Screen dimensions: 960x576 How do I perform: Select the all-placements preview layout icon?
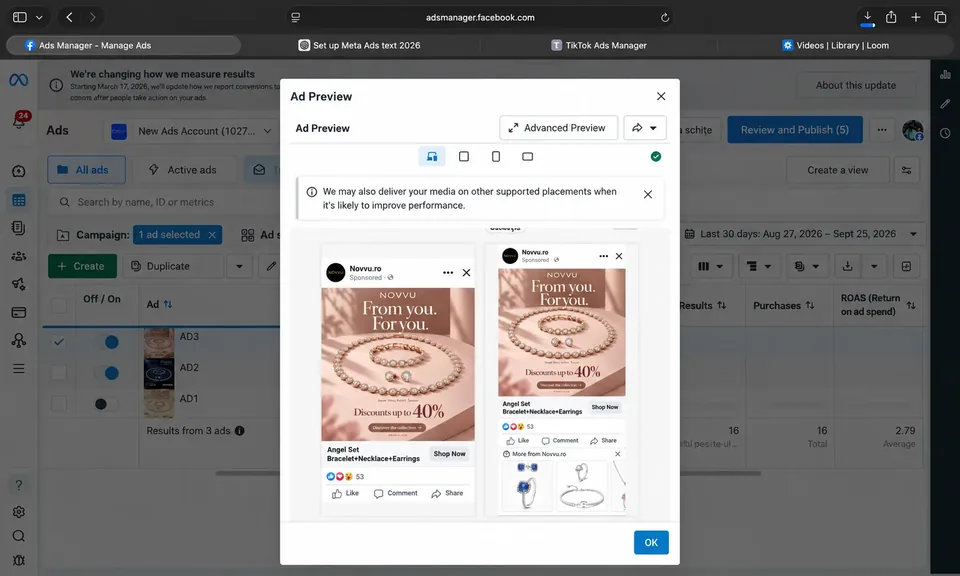click(x=432, y=157)
